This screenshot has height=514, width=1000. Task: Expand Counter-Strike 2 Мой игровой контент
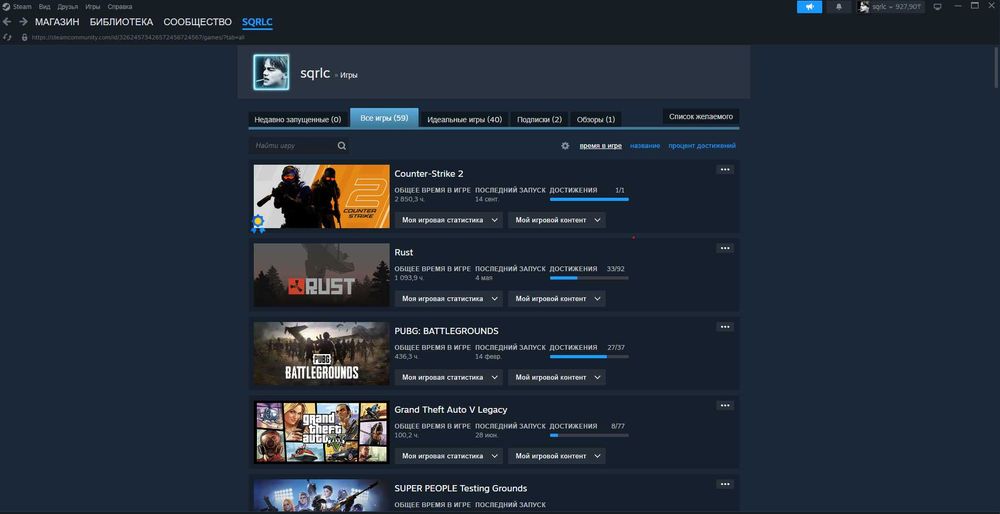coord(557,220)
